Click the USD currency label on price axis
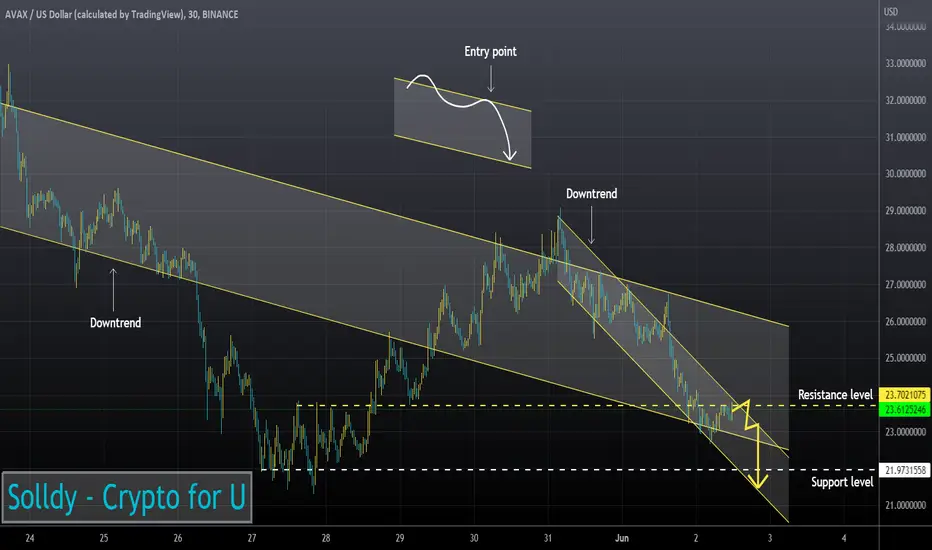The image size is (932, 550). tap(890, 12)
